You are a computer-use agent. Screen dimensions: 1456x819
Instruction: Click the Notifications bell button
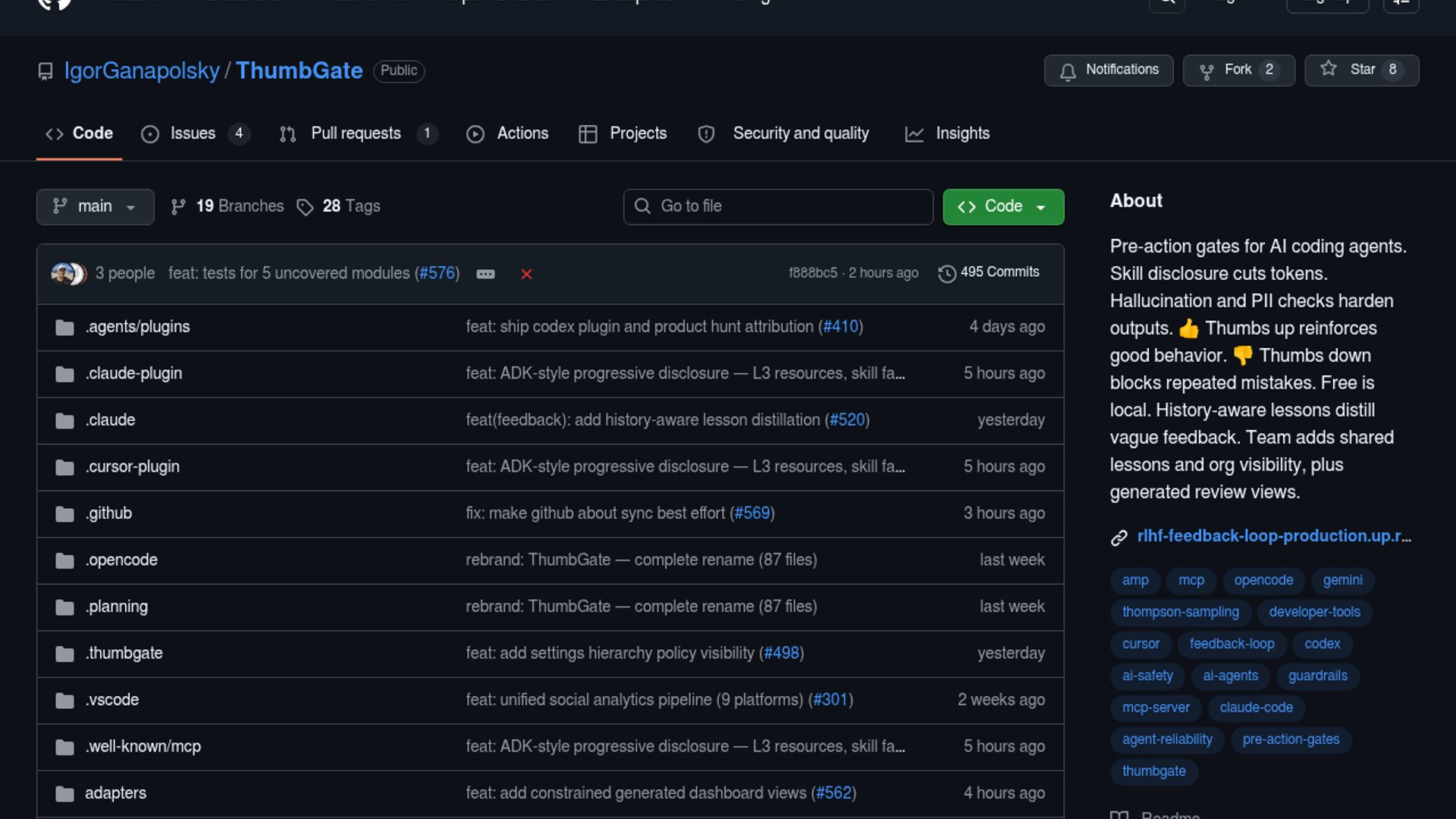pyautogui.click(x=1109, y=70)
